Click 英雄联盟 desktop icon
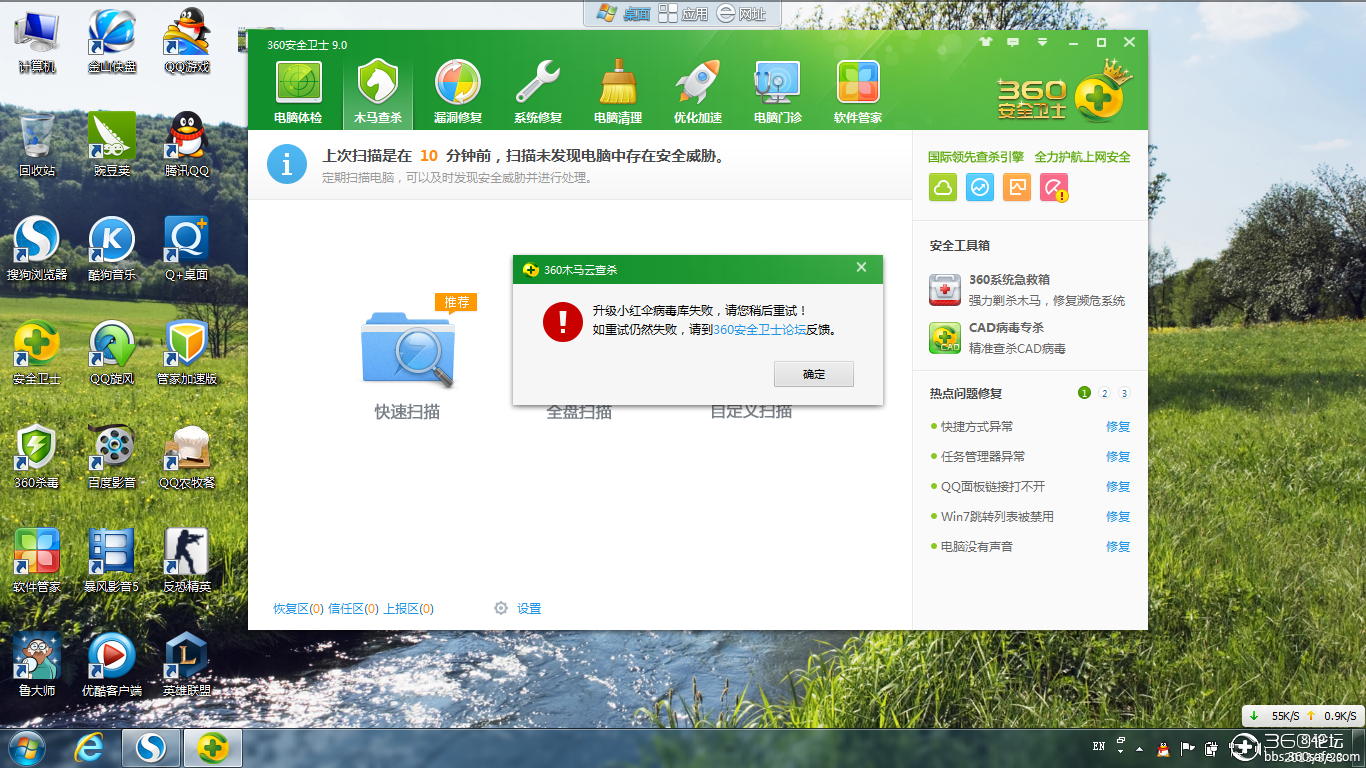The height and width of the screenshot is (768, 1366). pos(187,665)
